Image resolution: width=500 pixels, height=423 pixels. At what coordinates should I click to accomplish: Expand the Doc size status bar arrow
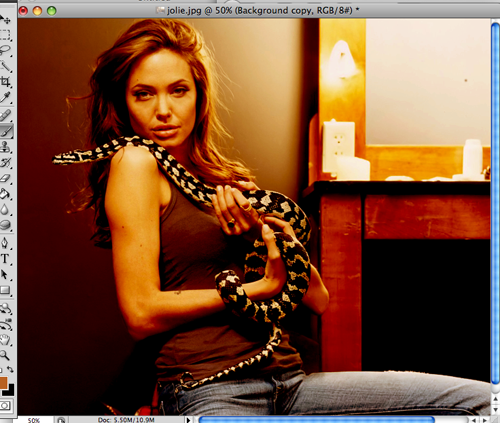tap(188, 420)
